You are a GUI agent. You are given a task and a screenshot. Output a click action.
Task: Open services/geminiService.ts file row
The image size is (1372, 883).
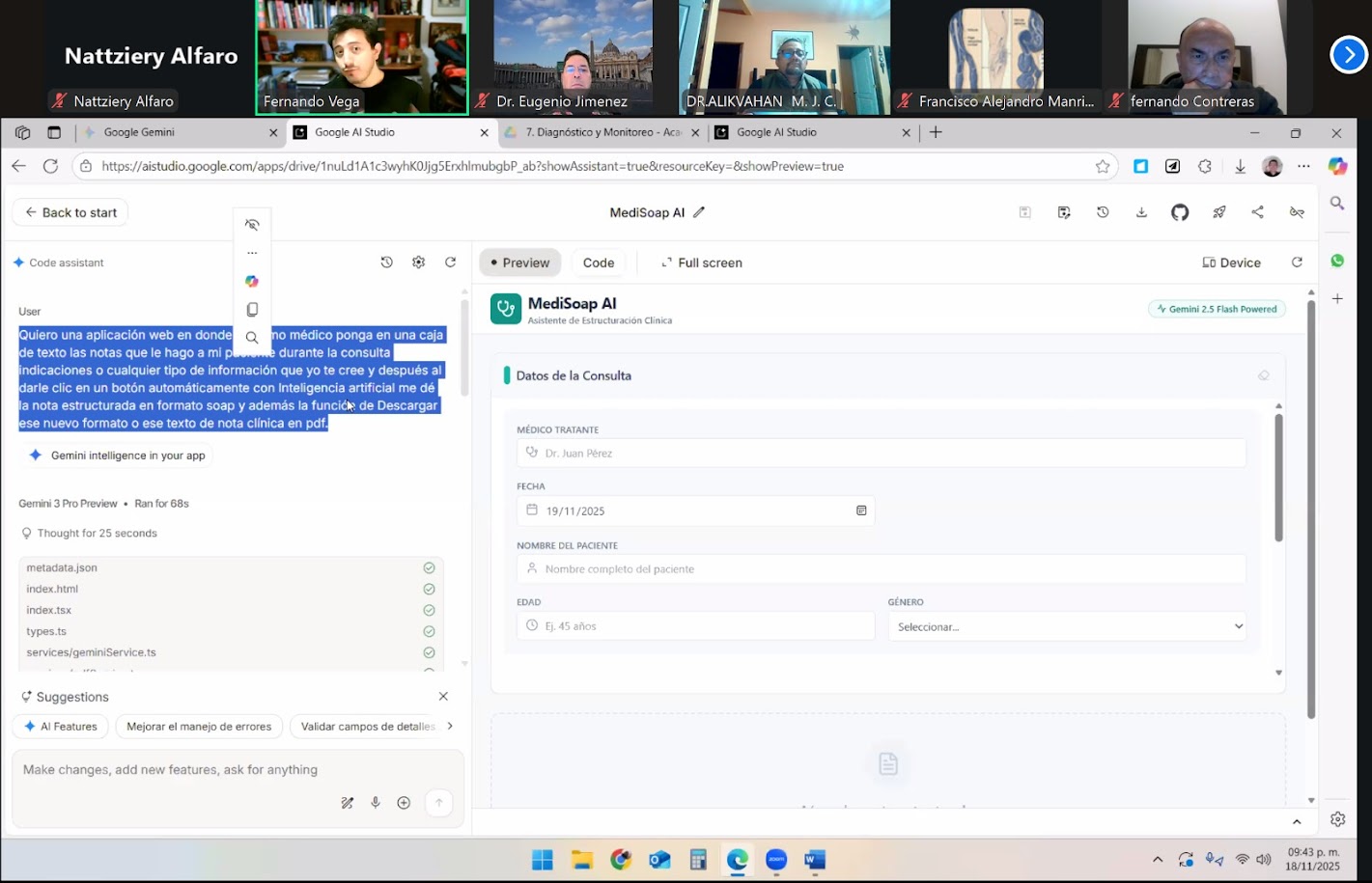click(x=231, y=652)
